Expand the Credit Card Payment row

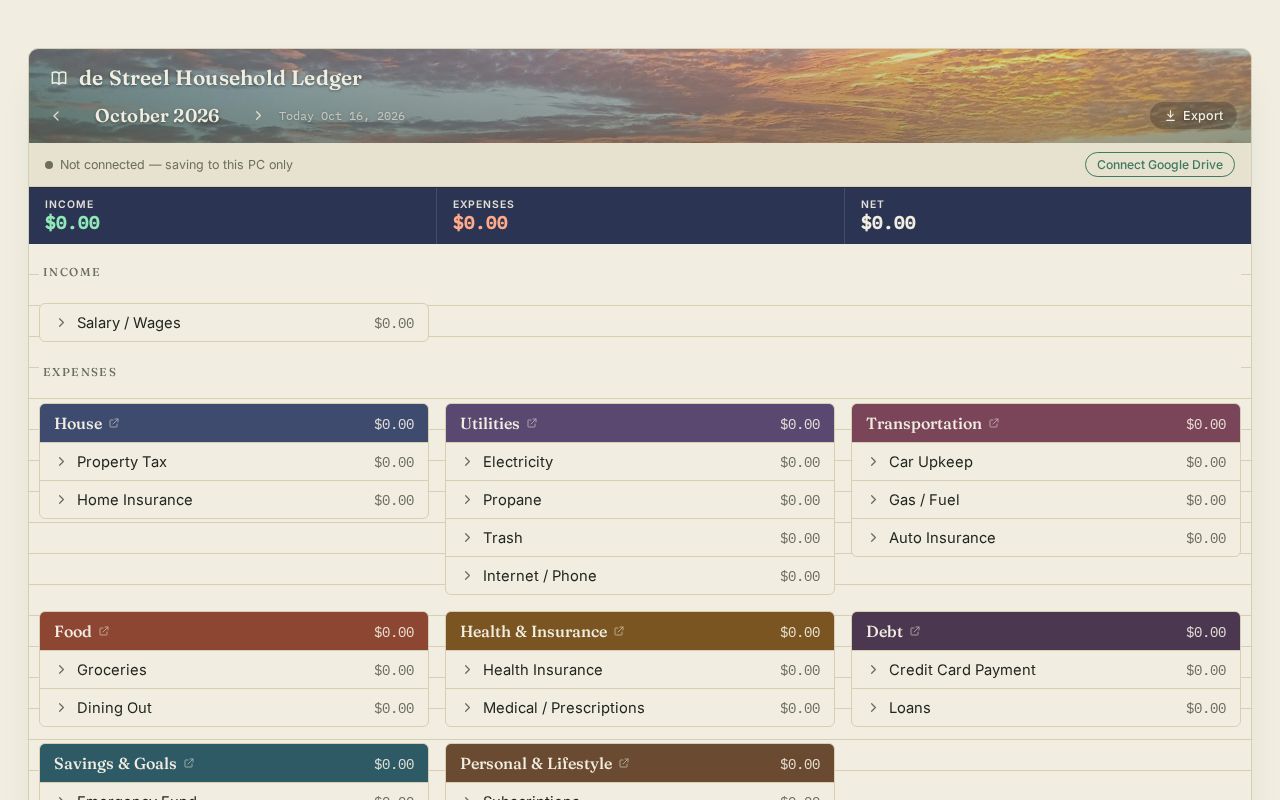click(1046, 670)
